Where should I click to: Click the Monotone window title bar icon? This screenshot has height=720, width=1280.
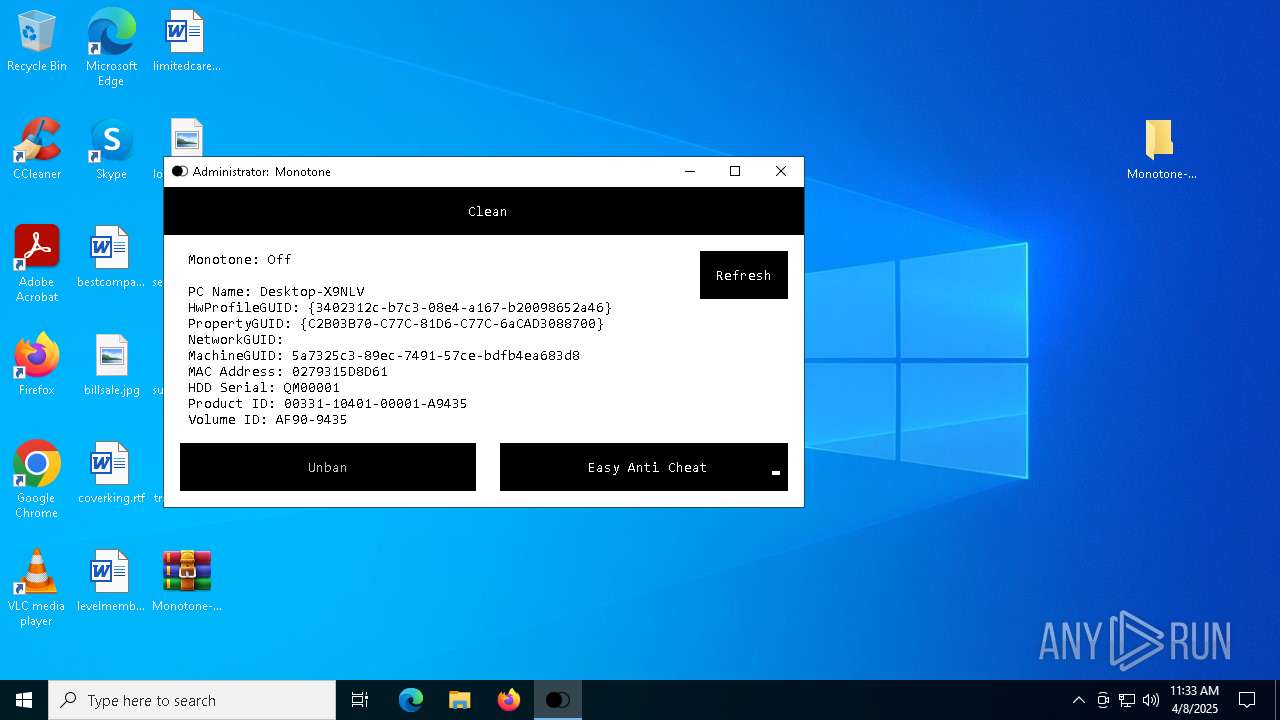click(180, 172)
